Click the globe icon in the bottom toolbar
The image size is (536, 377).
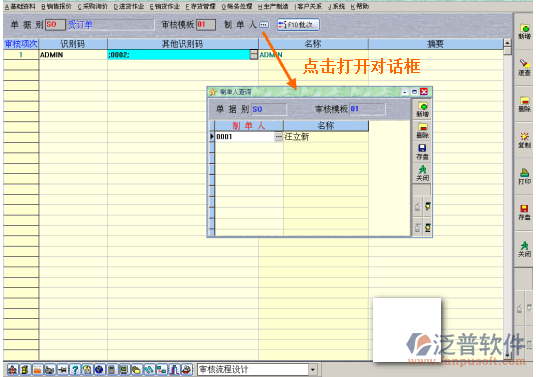(x=99, y=369)
